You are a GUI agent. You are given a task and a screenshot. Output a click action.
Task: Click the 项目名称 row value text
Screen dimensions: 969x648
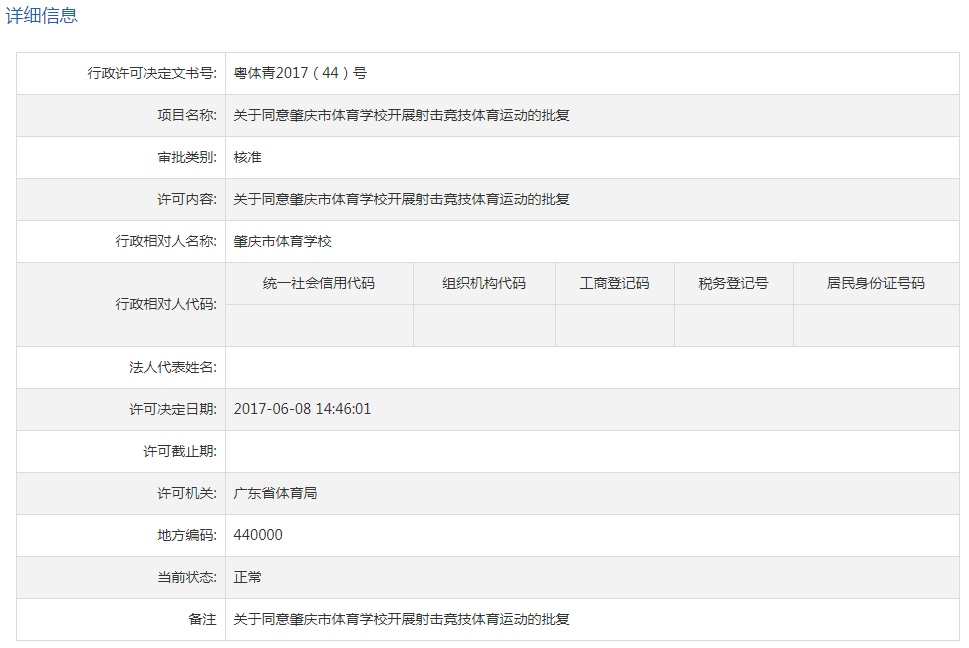[401, 115]
